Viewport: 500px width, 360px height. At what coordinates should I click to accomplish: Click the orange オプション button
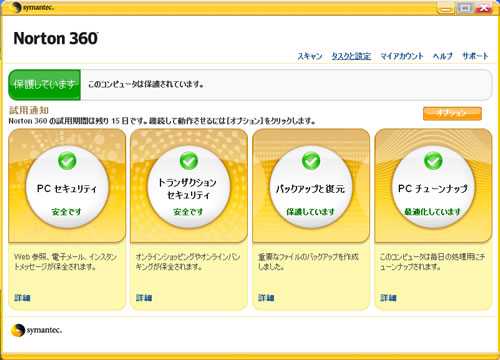[452, 113]
